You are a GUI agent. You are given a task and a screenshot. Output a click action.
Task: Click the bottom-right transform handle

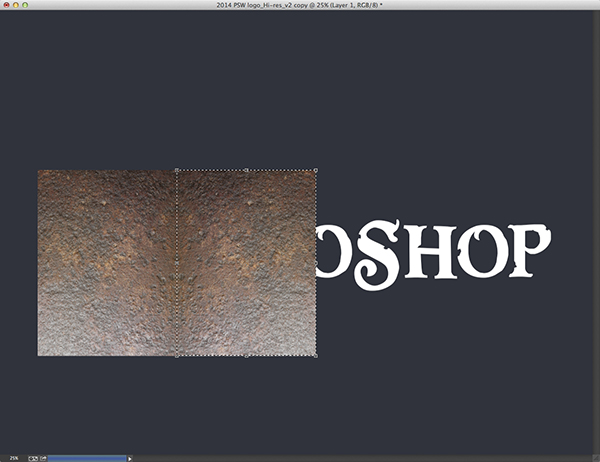tap(316, 354)
